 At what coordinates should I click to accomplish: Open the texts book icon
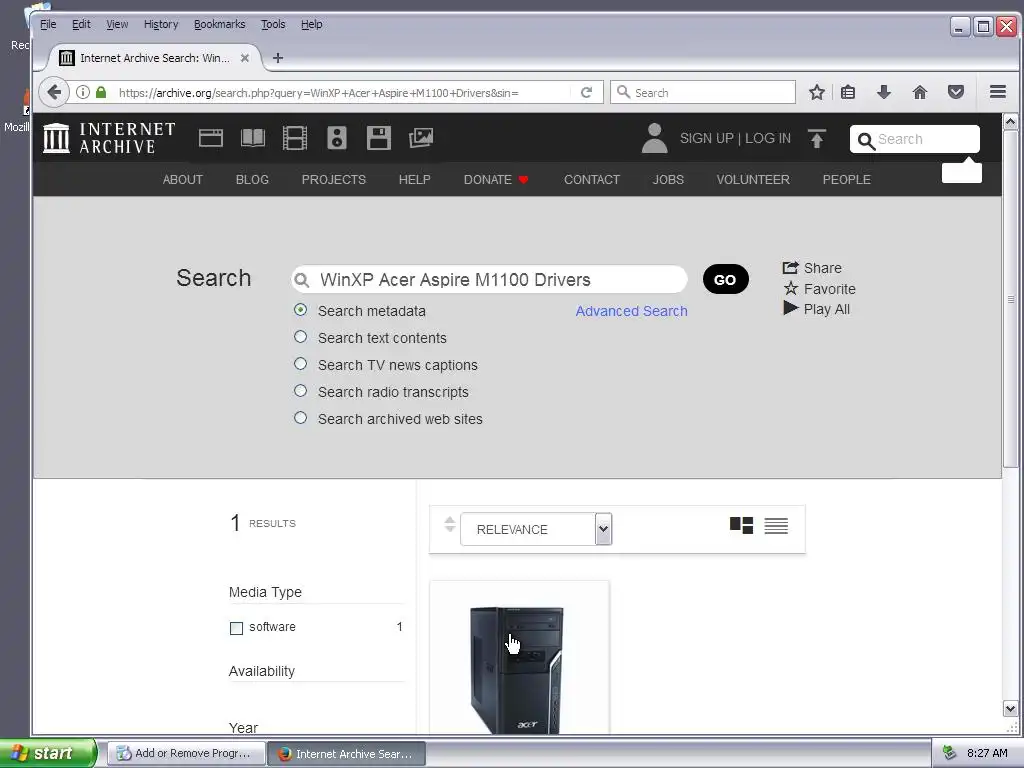coord(253,138)
